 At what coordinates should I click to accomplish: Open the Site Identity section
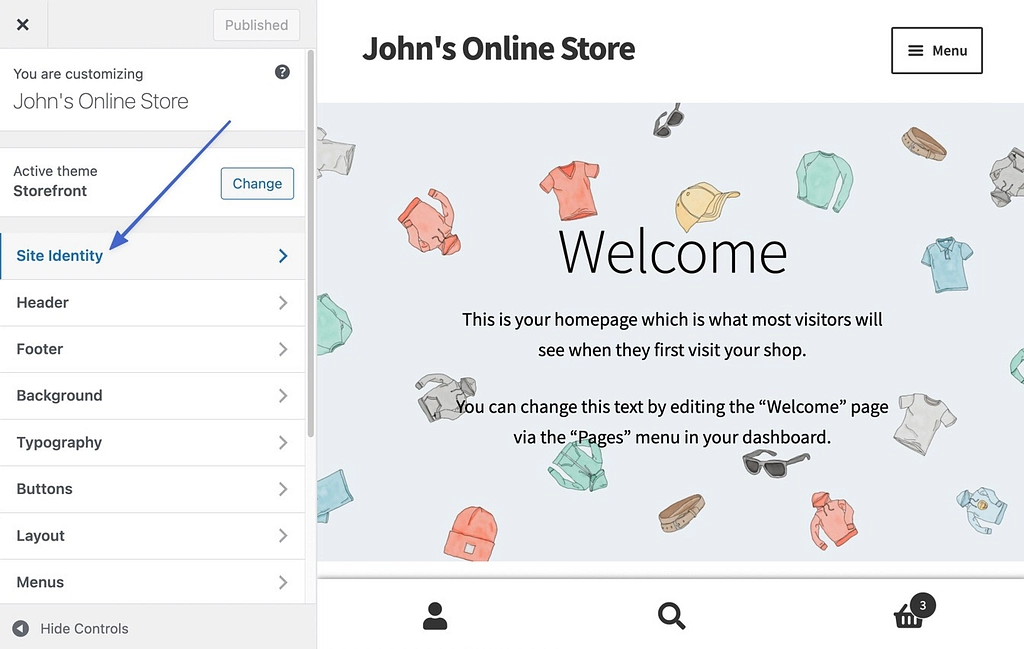152,256
